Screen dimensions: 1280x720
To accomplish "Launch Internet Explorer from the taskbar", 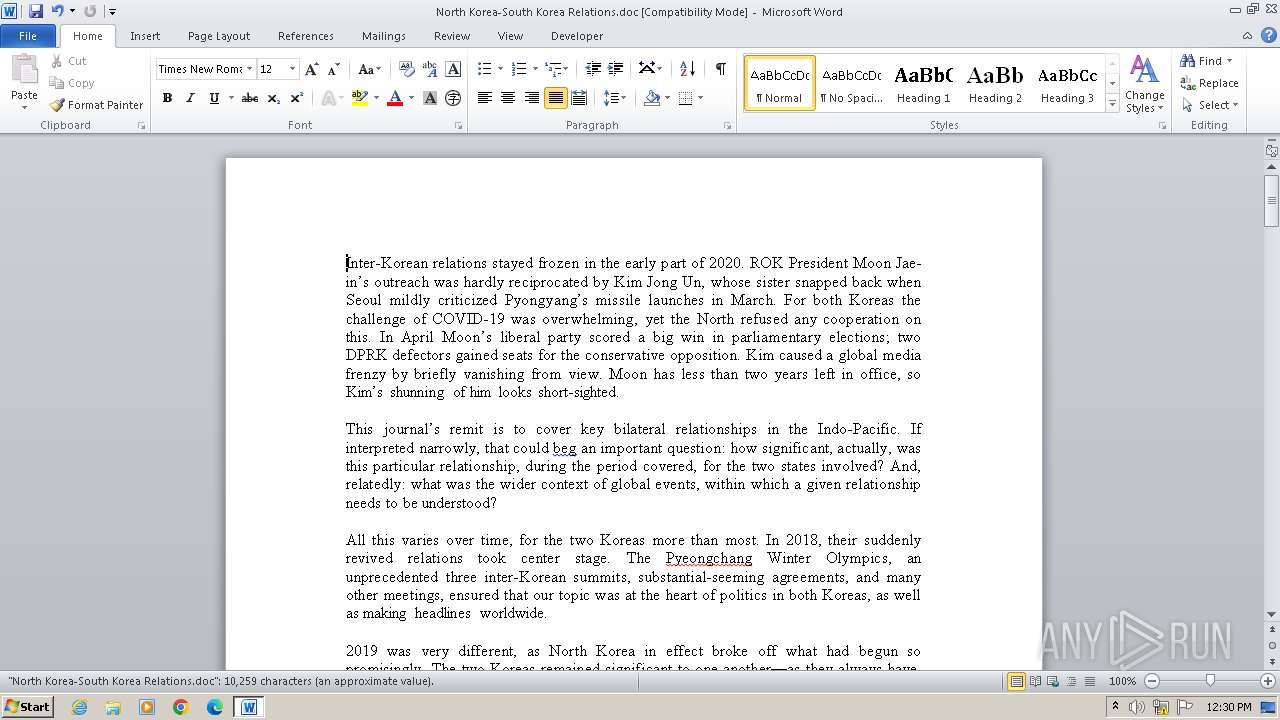I will (79, 707).
